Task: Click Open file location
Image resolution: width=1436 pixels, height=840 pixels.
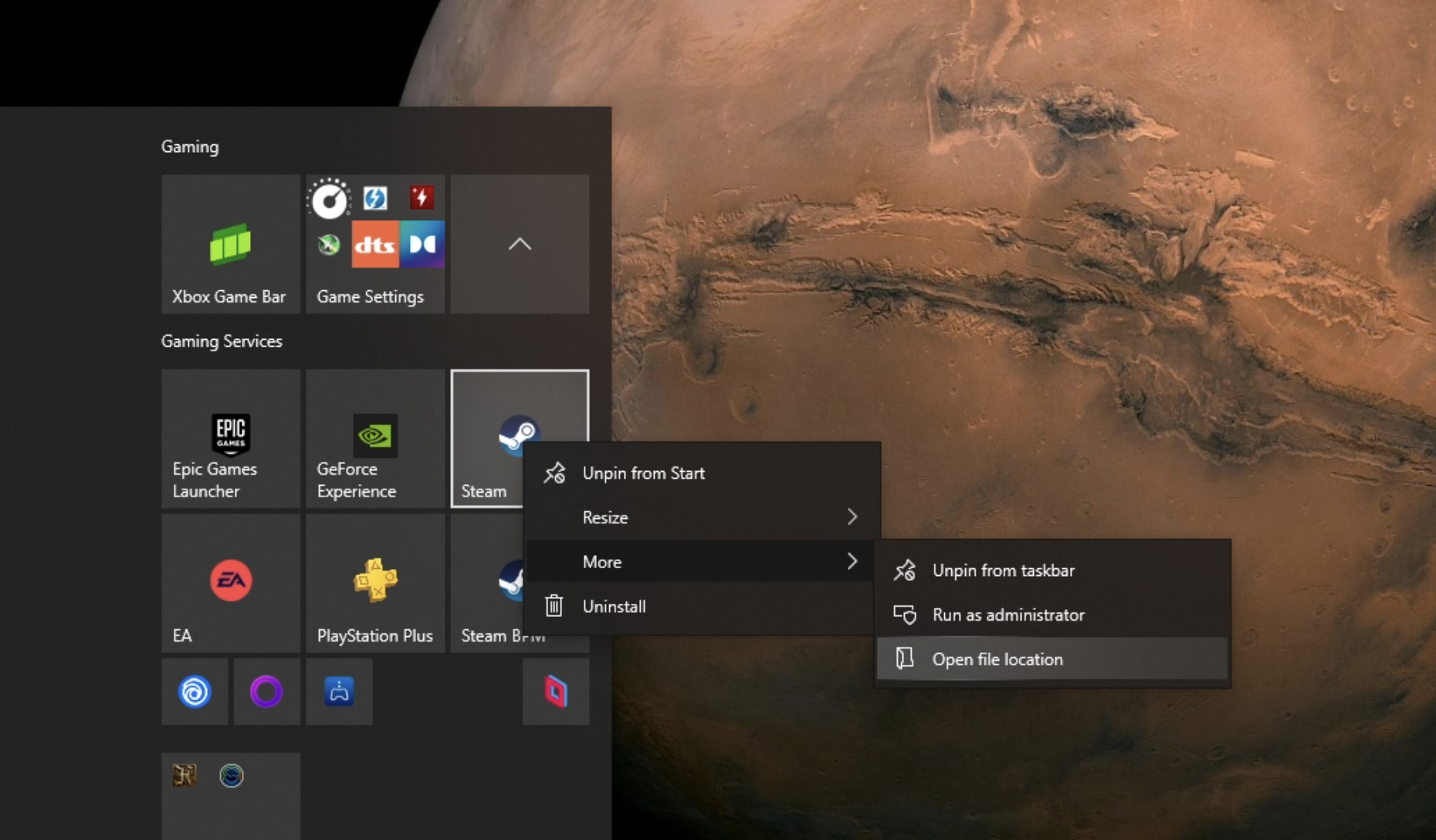Action: [1052, 659]
